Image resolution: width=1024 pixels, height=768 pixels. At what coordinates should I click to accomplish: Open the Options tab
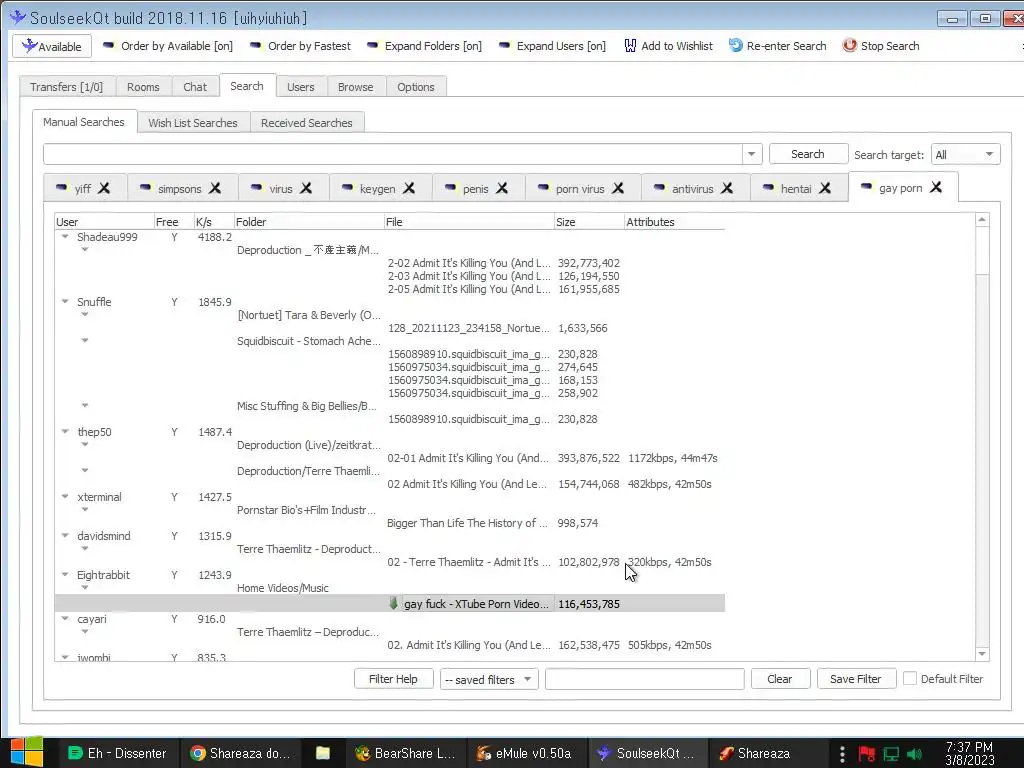415,87
